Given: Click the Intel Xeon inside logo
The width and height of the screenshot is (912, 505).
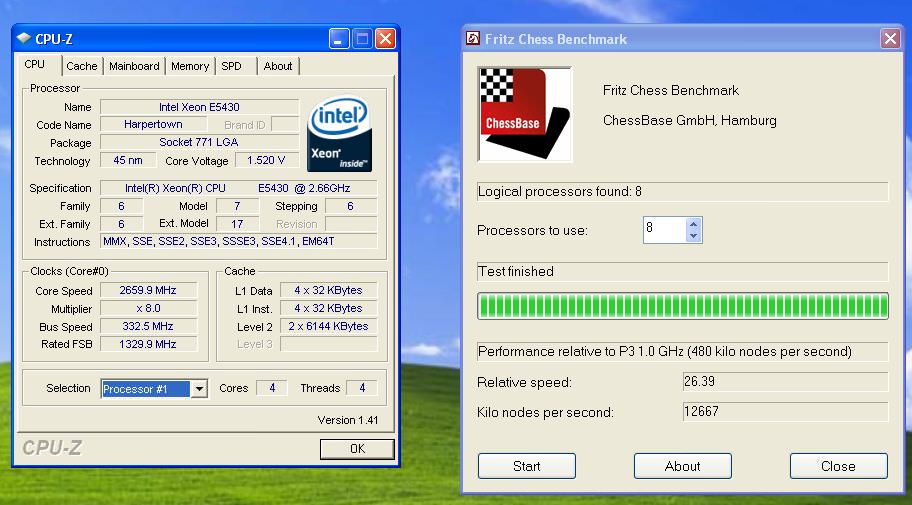Looking at the screenshot, I should pos(339,134).
